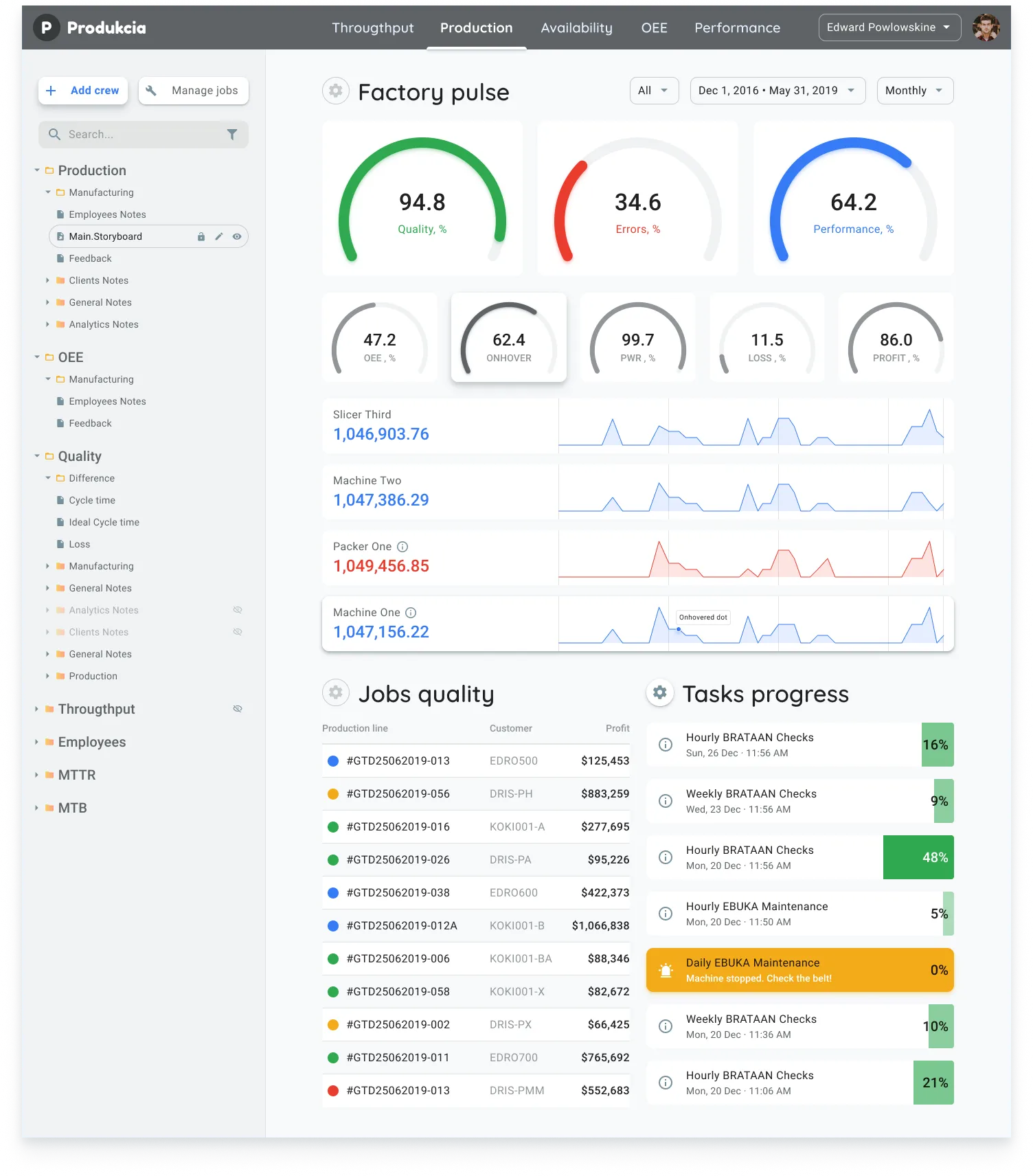This screenshot has height=1176, width=1033.
Task: Open Employees Notes under Production
Action: point(107,214)
